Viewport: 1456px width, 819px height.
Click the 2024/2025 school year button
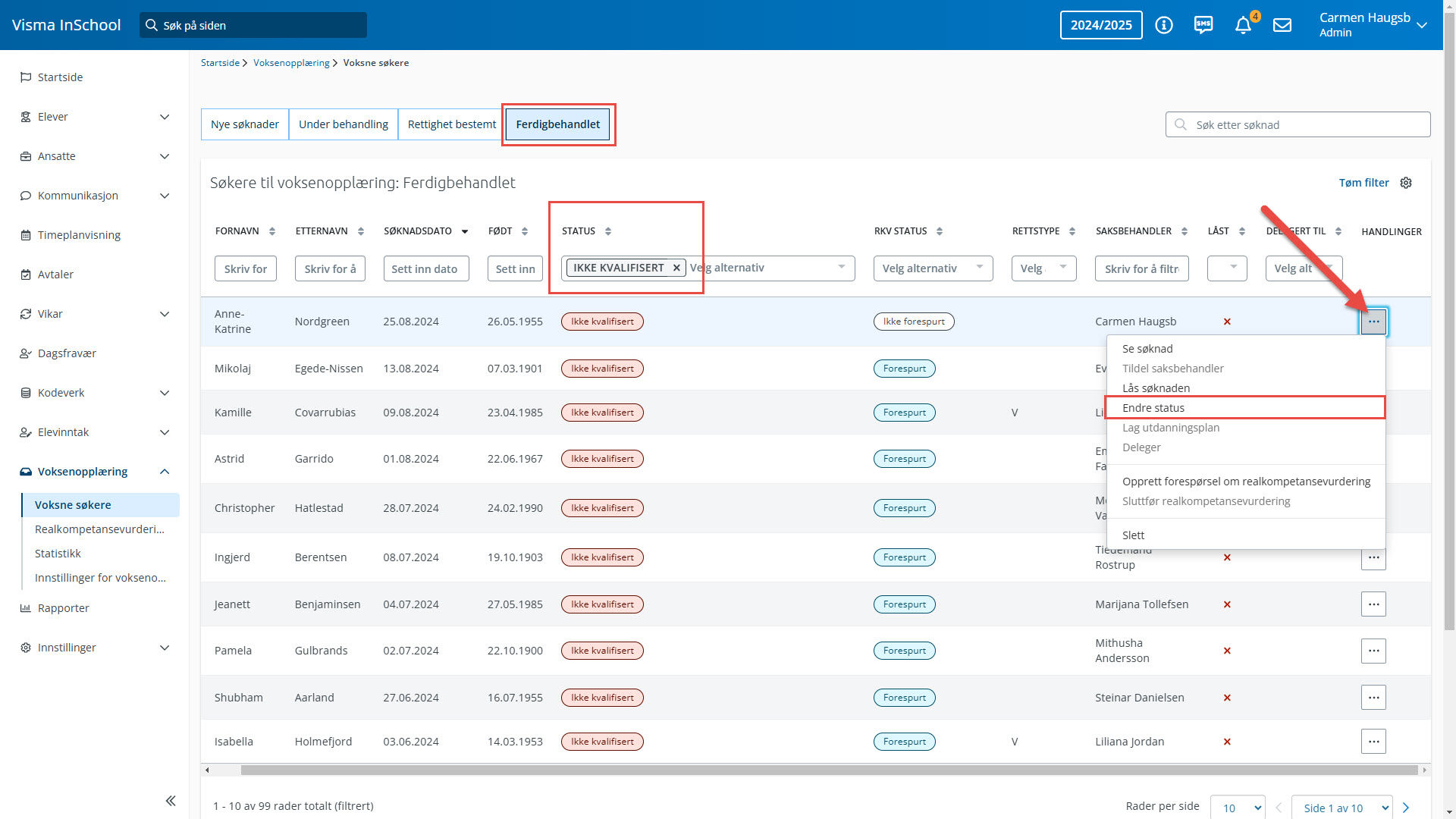click(x=1101, y=25)
